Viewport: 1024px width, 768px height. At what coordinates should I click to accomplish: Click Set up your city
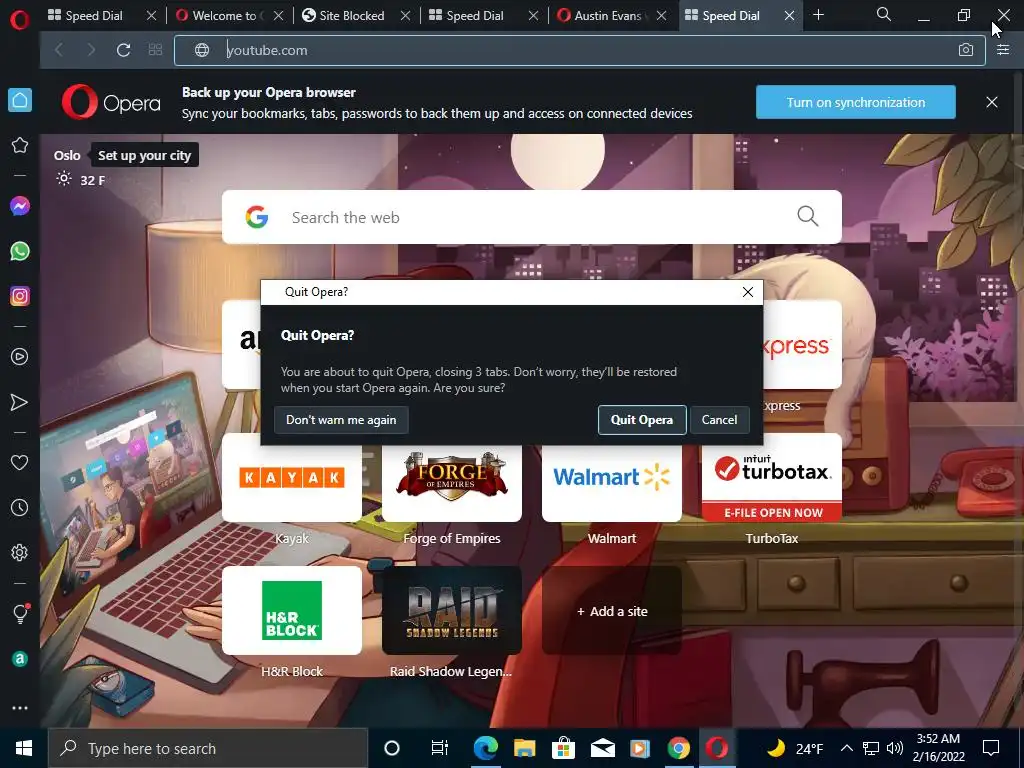[144, 155]
